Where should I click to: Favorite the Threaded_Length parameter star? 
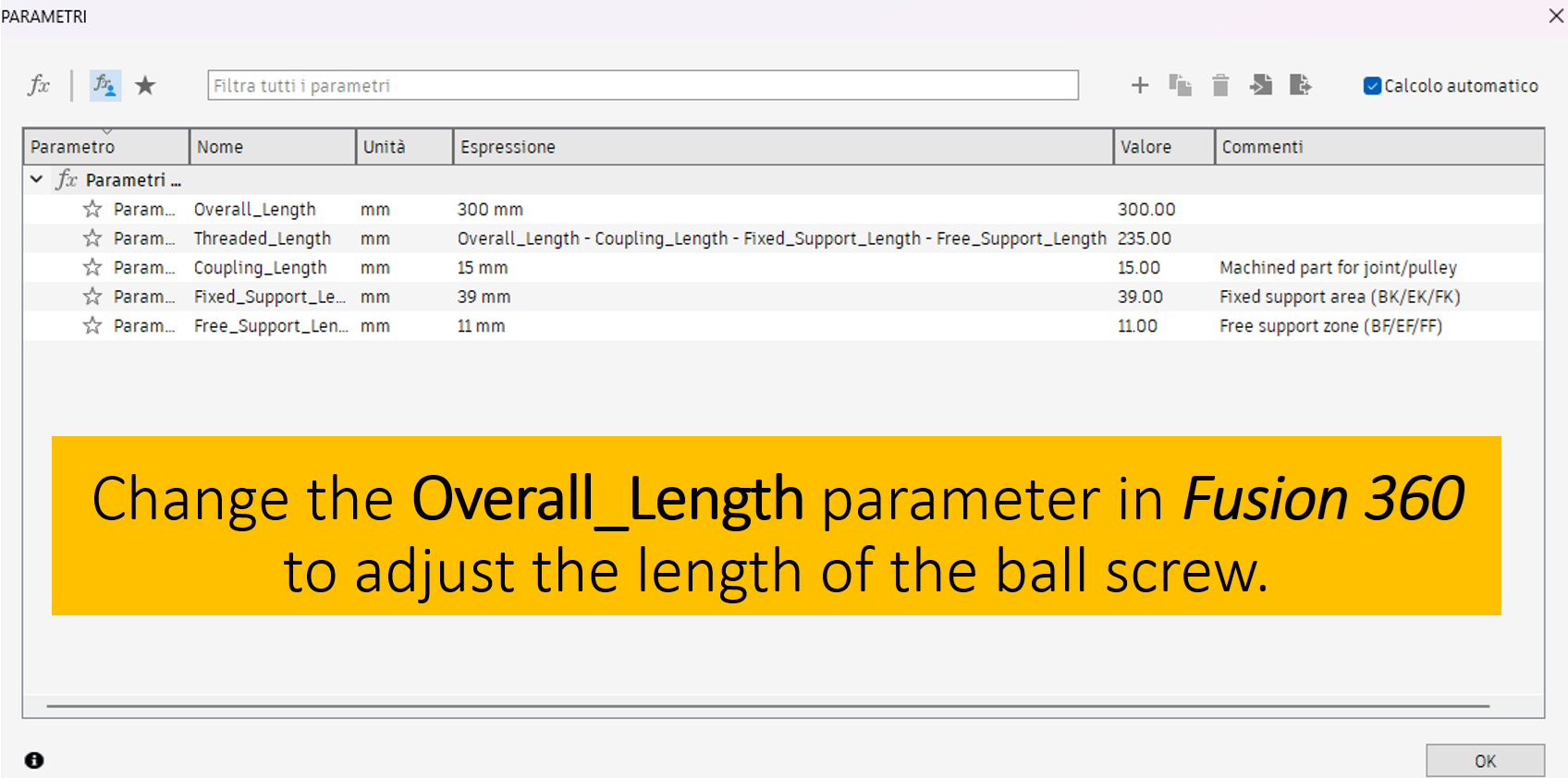92,238
